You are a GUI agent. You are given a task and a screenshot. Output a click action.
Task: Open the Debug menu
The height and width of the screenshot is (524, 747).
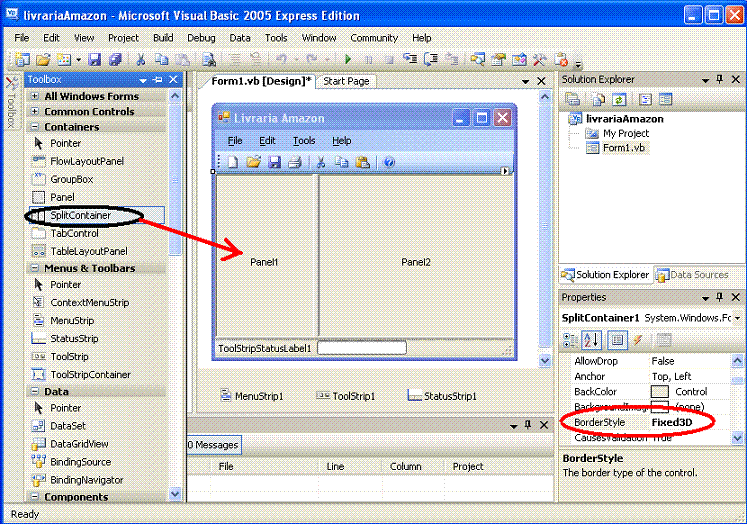[x=201, y=38]
